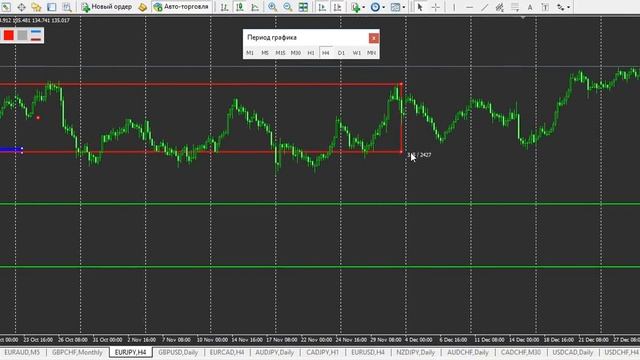The image size is (640, 360).
Task: Click the Templates icon
Action: [x=395, y=7]
